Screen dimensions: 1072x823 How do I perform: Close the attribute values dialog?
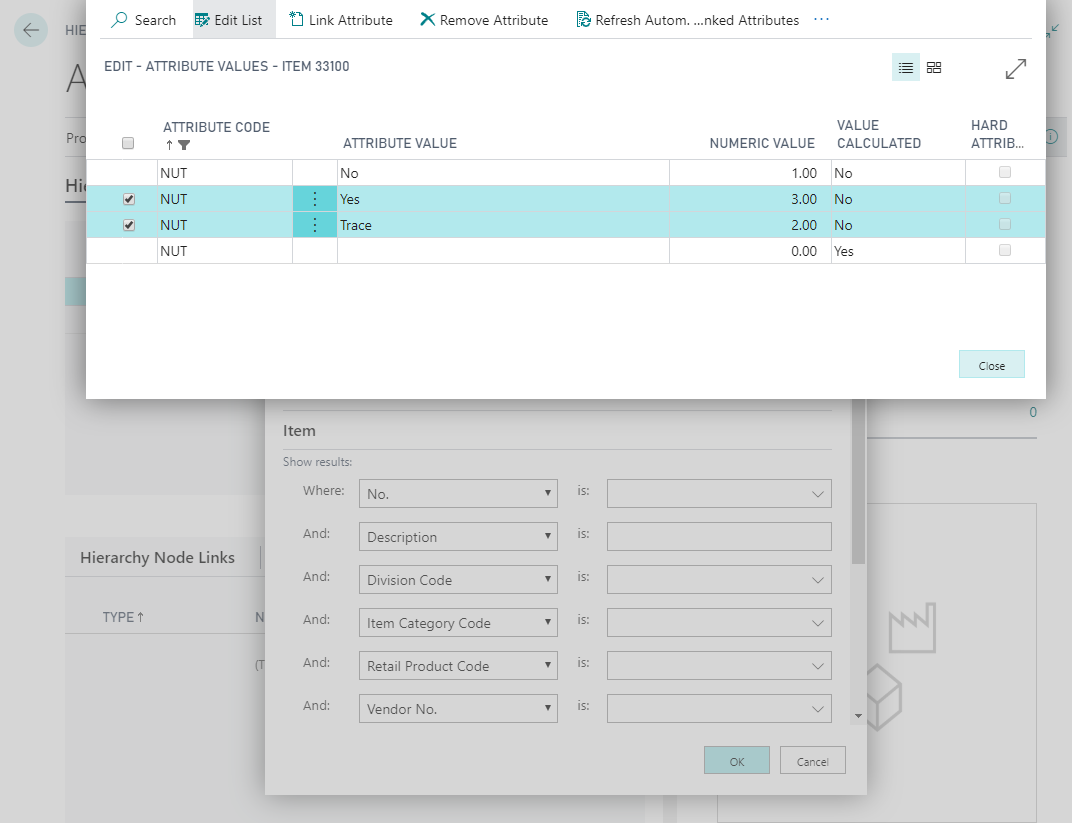pos(991,365)
